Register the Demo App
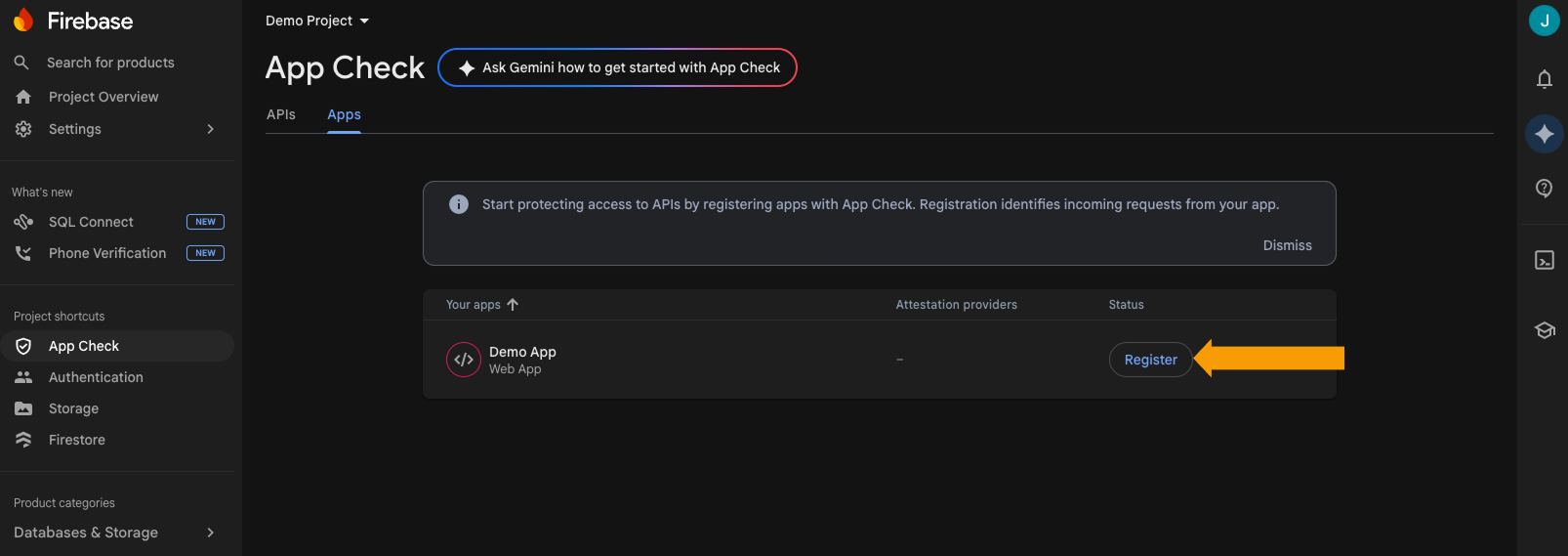 coord(1150,360)
